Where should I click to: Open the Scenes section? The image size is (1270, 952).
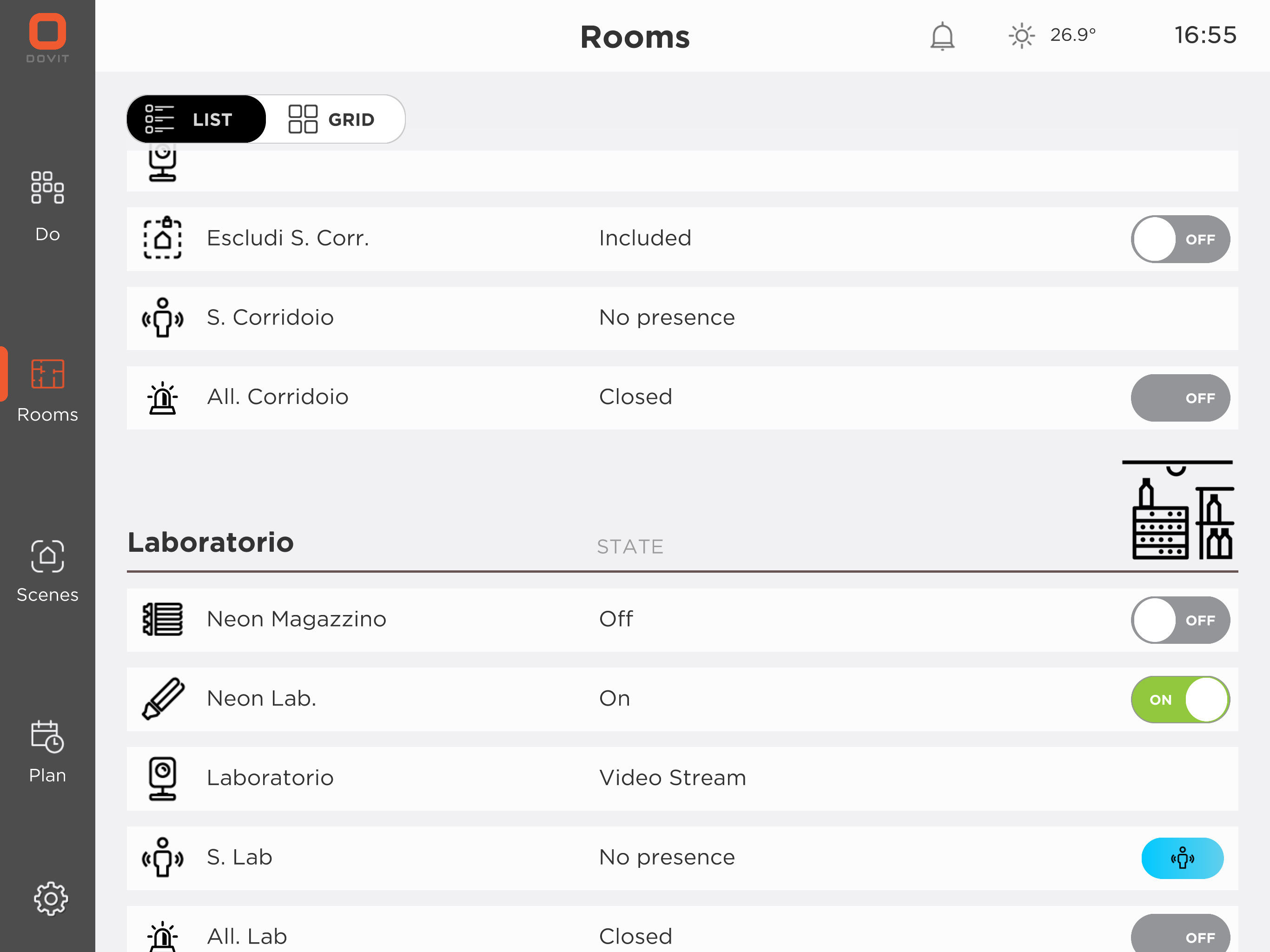coord(48,571)
